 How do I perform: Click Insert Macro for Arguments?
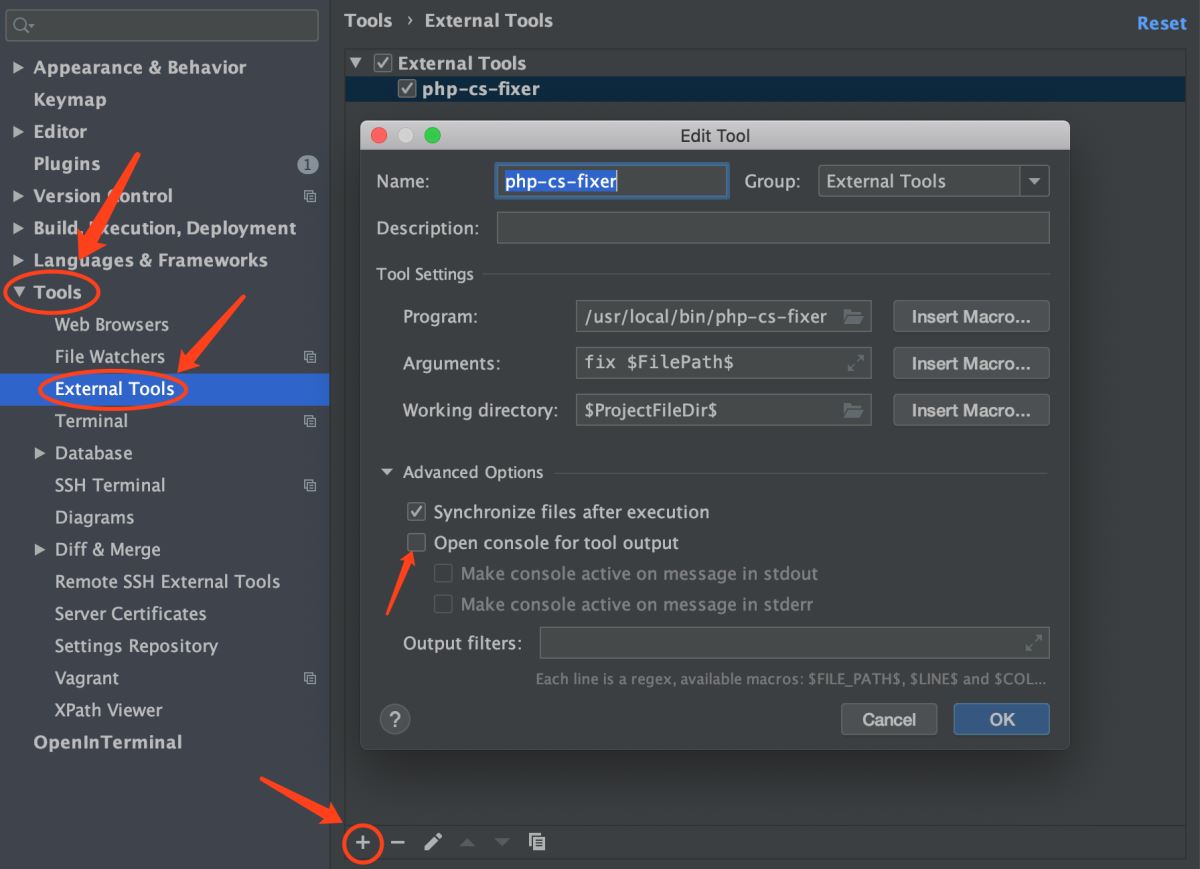[x=970, y=363]
